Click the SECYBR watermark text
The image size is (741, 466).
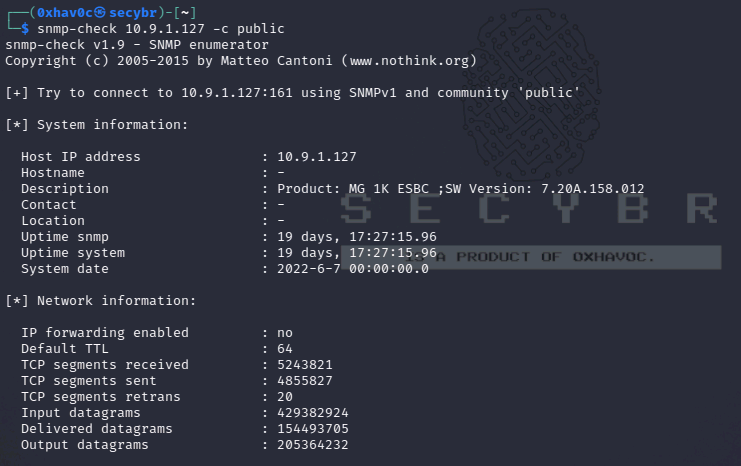point(529,208)
